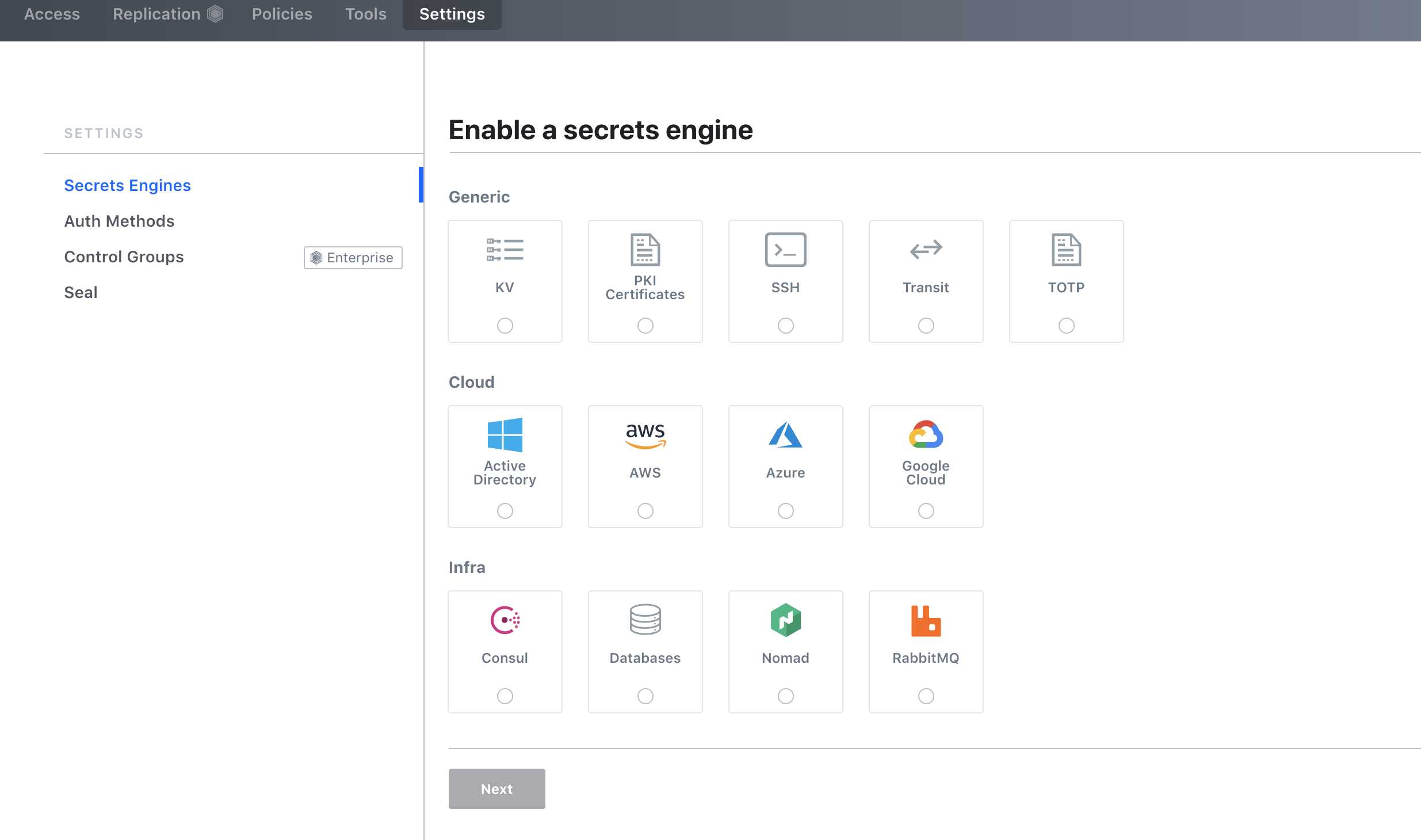Image resolution: width=1421 pixels, height=840 pixels.
Task: Click the SSH label text
Action: (786, 288)
